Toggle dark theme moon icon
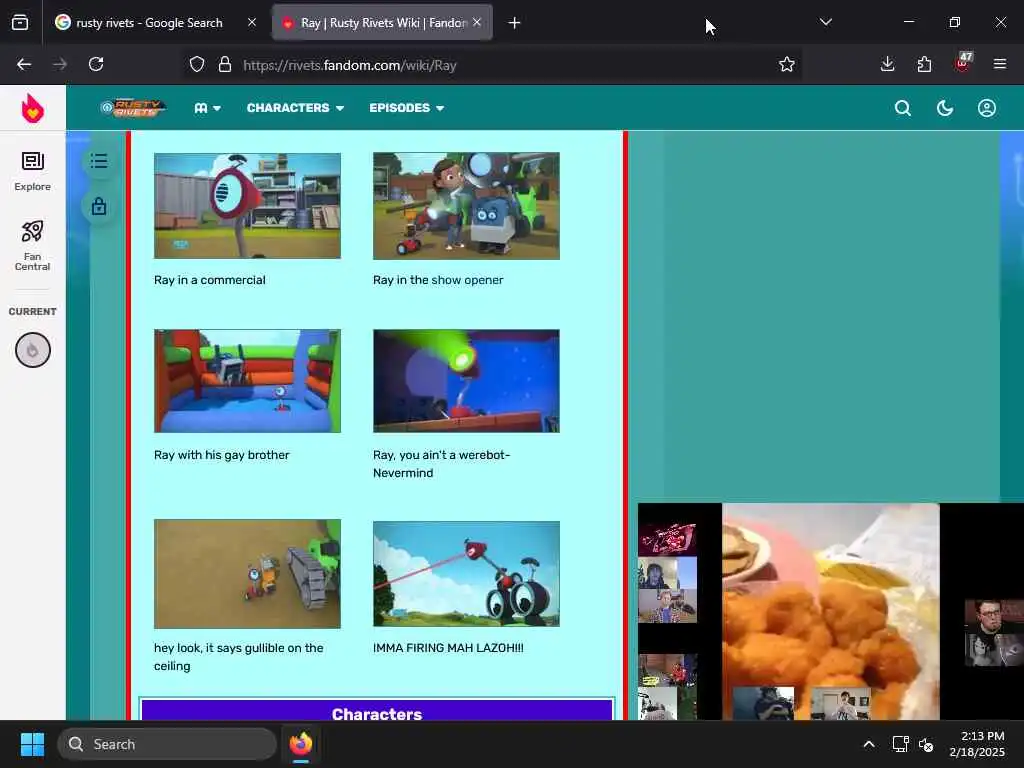The height and width of the screenshot is (768, 1024). pos(944,108)
